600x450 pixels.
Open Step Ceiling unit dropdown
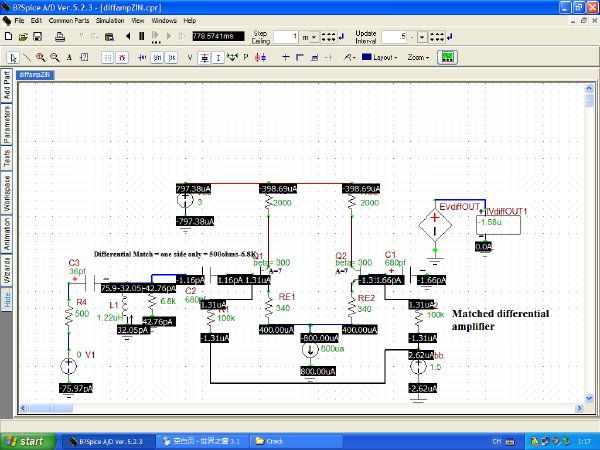click(x=313, y=37)
